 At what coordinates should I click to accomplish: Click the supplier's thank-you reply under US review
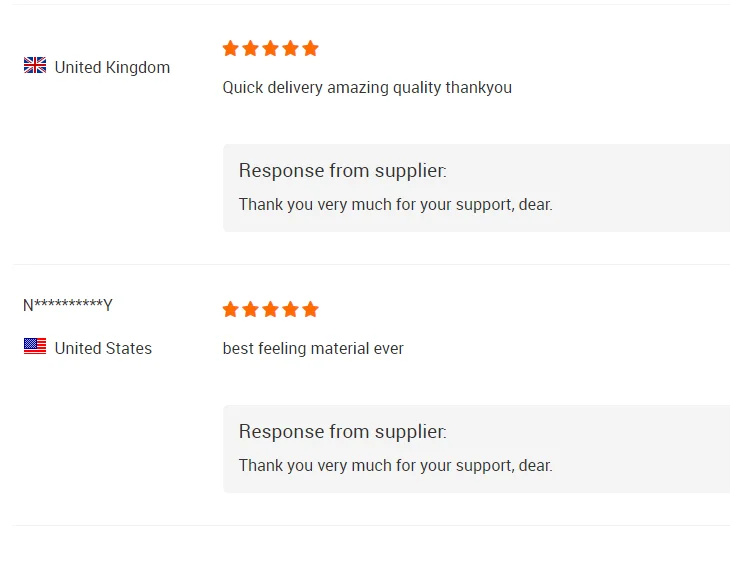pyautogui.click(x=395, y=465)
